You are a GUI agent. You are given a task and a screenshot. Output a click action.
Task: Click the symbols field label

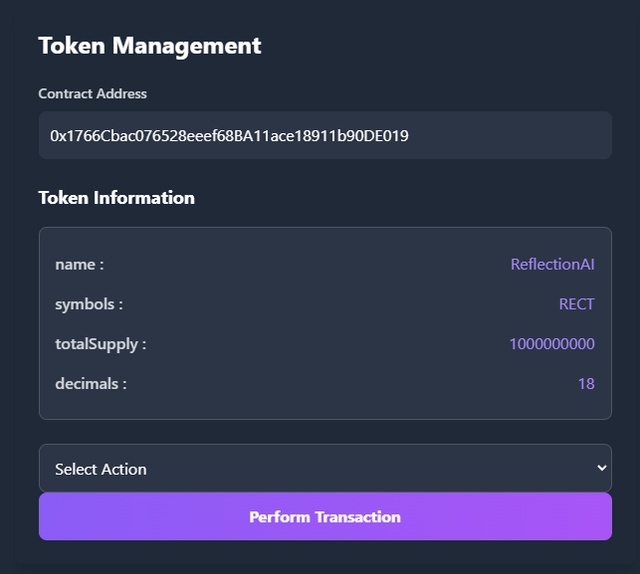point(89,304)
